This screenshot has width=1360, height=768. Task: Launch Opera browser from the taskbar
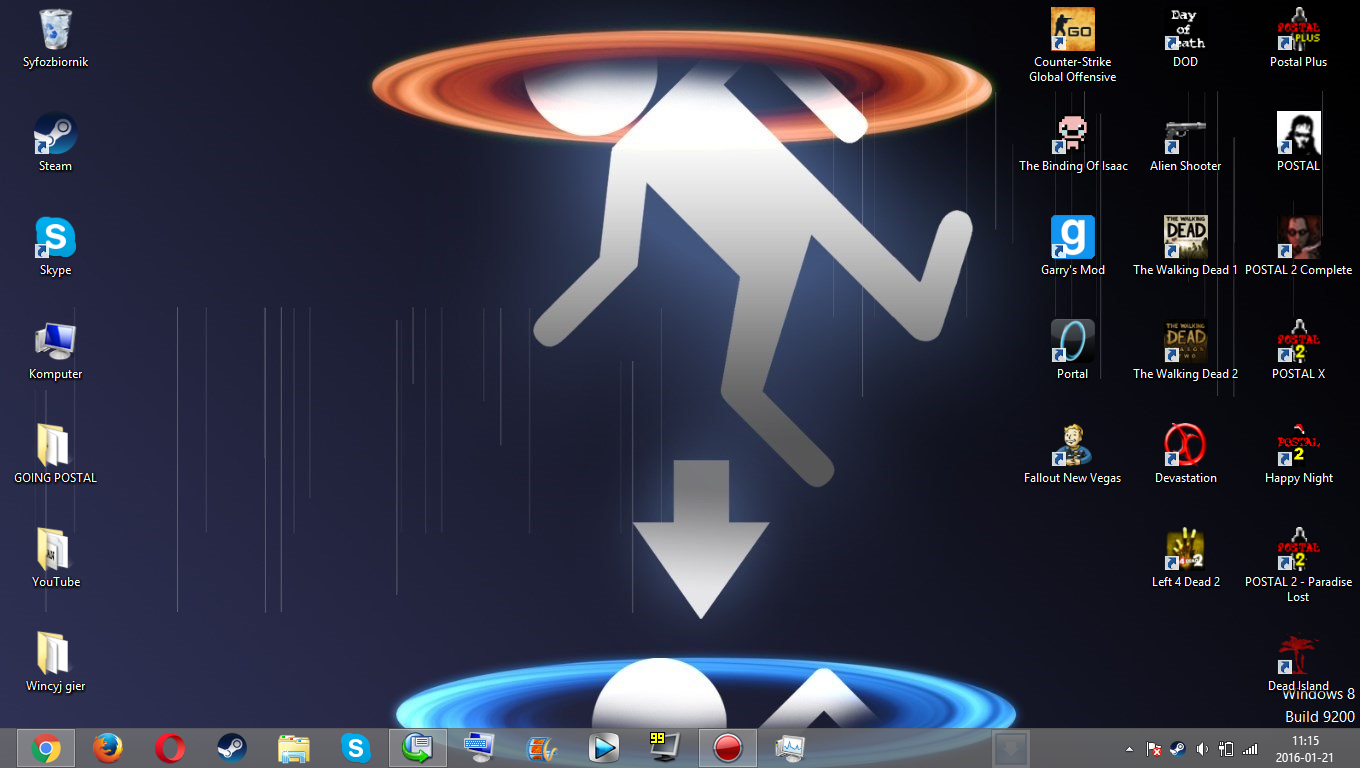point(170,748)
